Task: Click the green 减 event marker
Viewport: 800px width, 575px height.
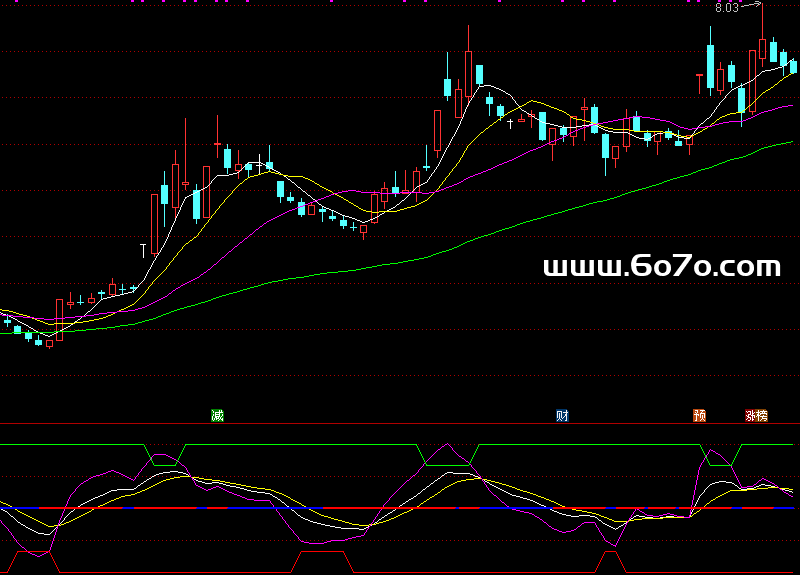Action: pyautogui.click(x=217, y=416)
